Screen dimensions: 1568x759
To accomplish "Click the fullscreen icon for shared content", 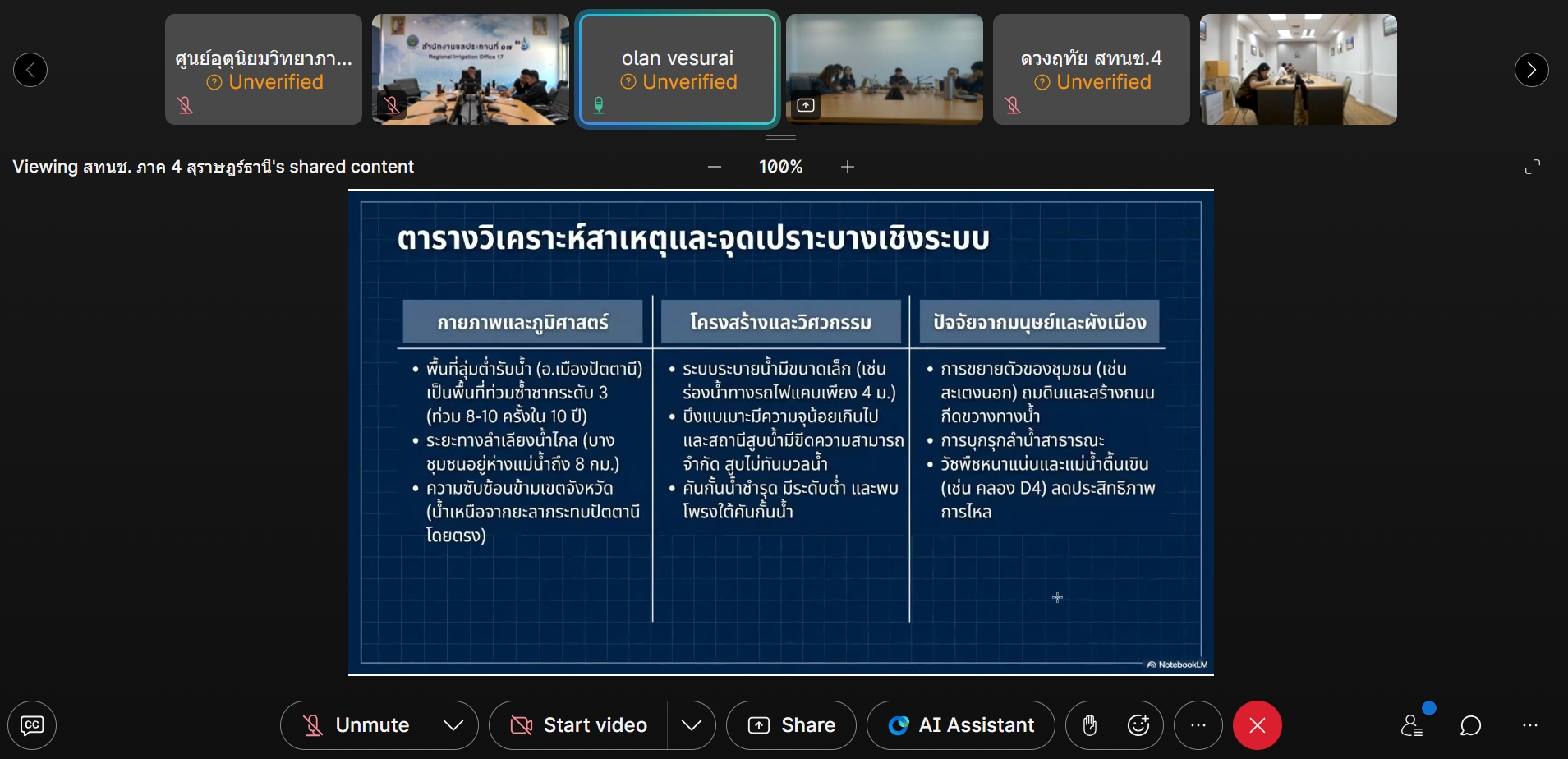I will [1532, 168].
